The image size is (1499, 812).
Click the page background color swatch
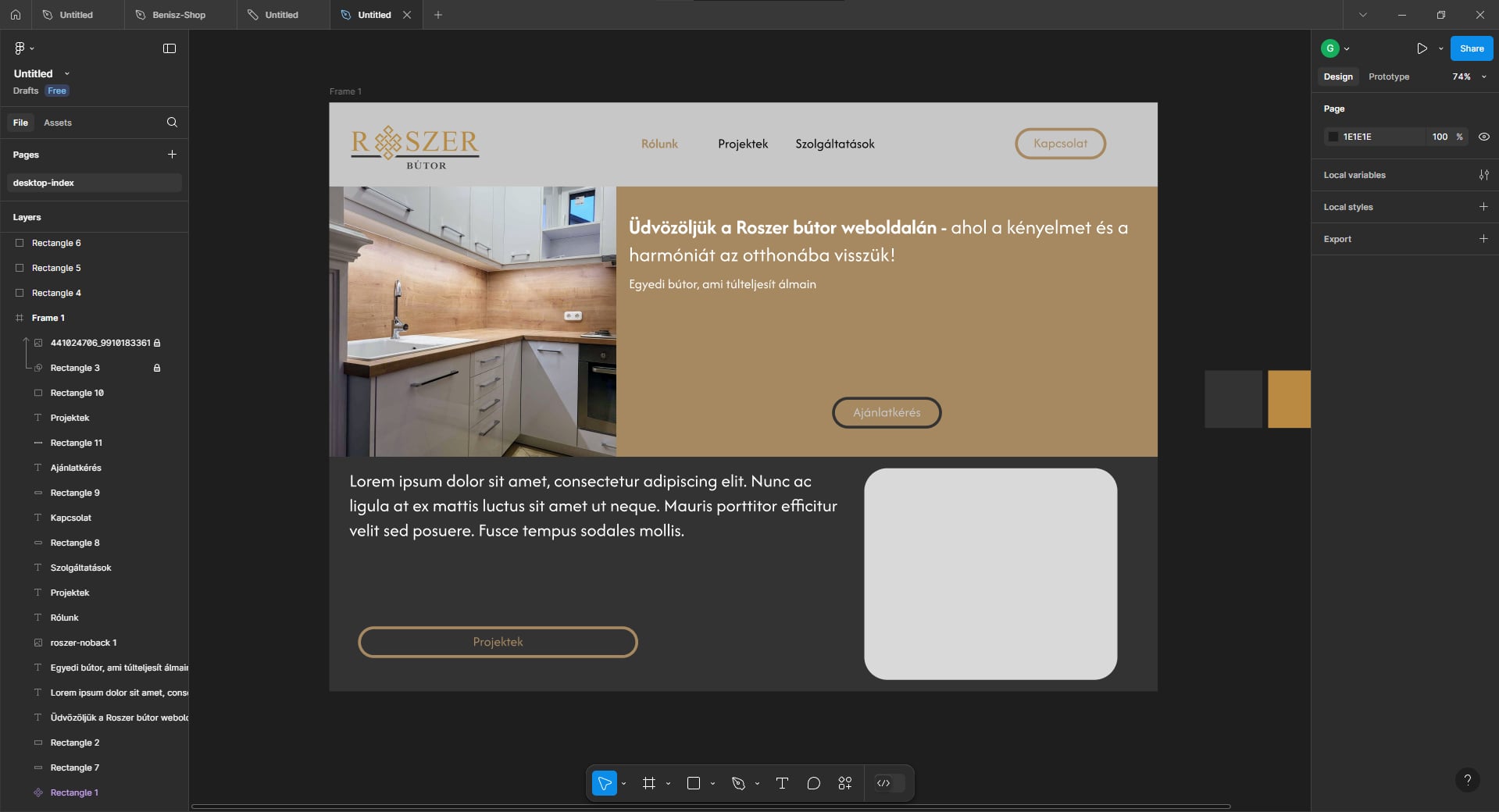[x=1333, y=137]
